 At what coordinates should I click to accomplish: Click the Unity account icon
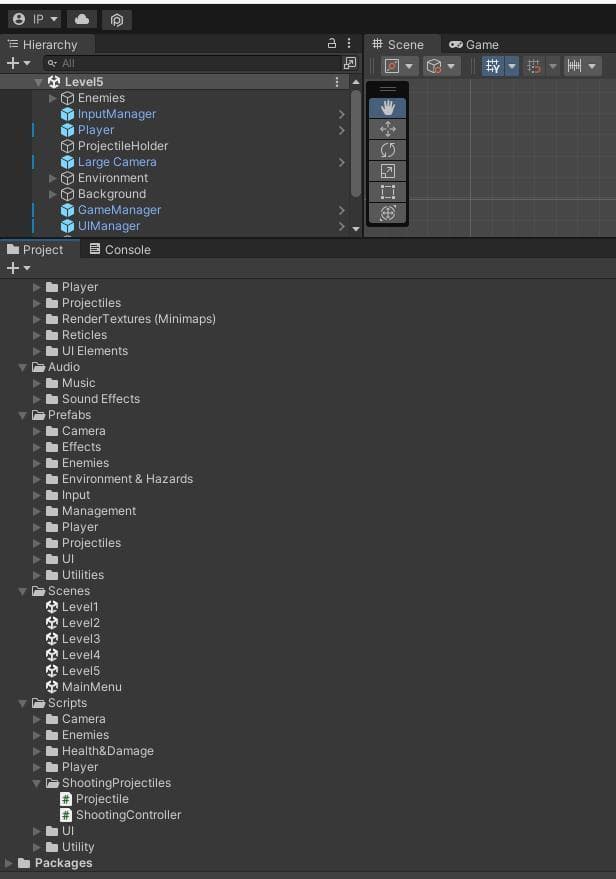click(x=18, y=20)
